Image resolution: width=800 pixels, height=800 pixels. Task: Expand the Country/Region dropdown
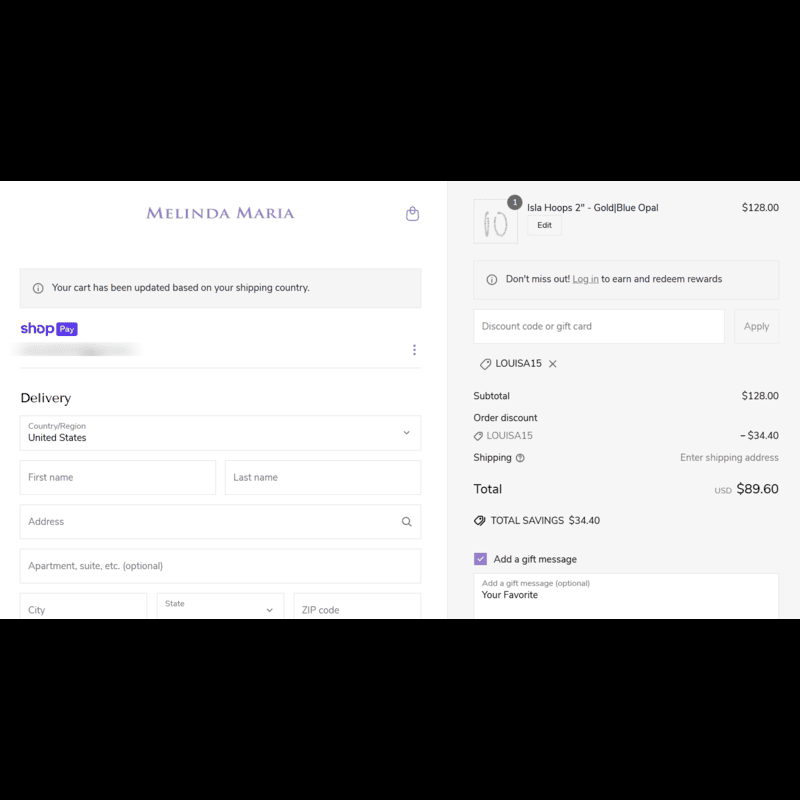pos(220,433)
